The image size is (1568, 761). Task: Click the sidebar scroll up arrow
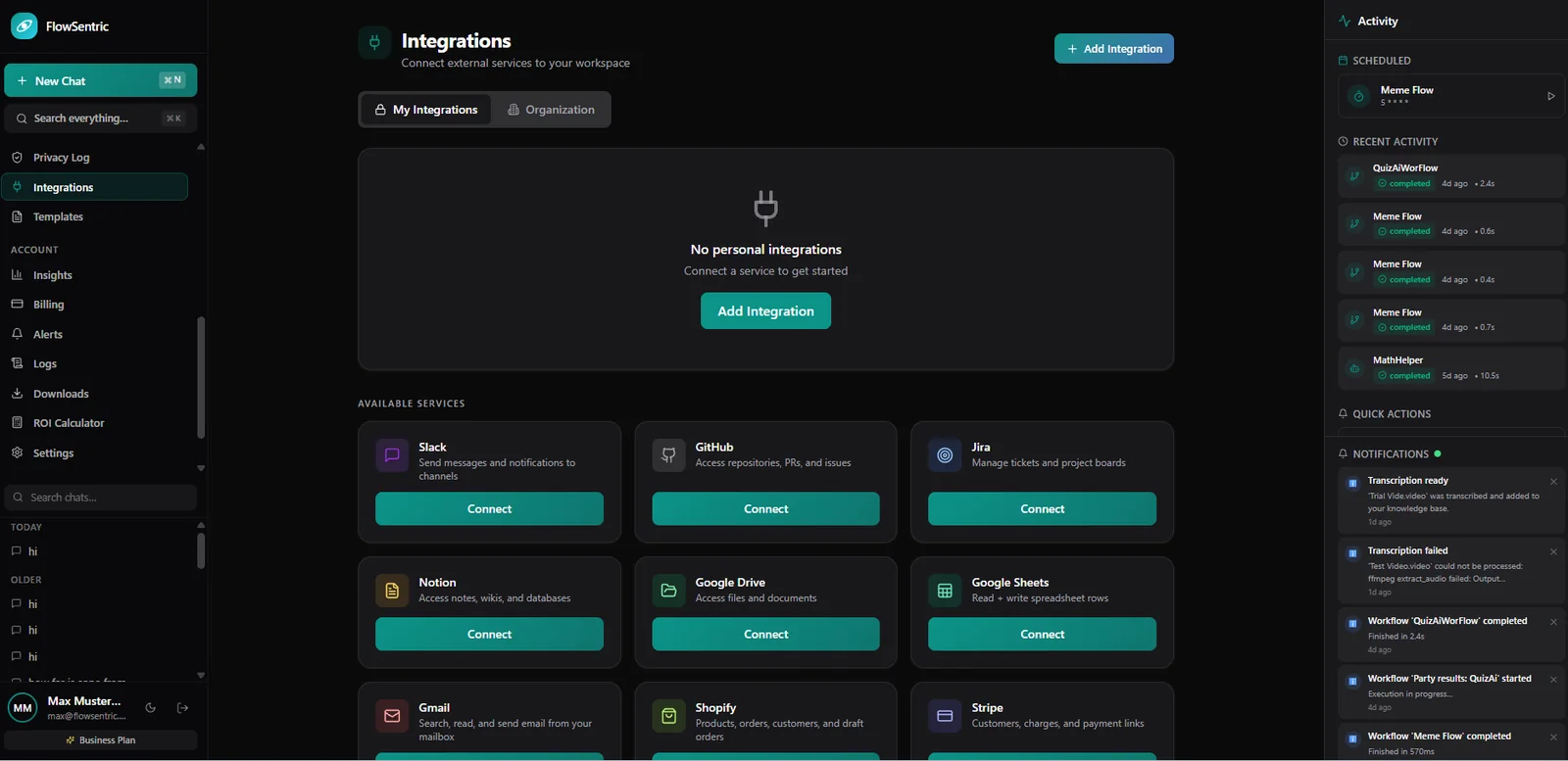(x=201, y=147)
